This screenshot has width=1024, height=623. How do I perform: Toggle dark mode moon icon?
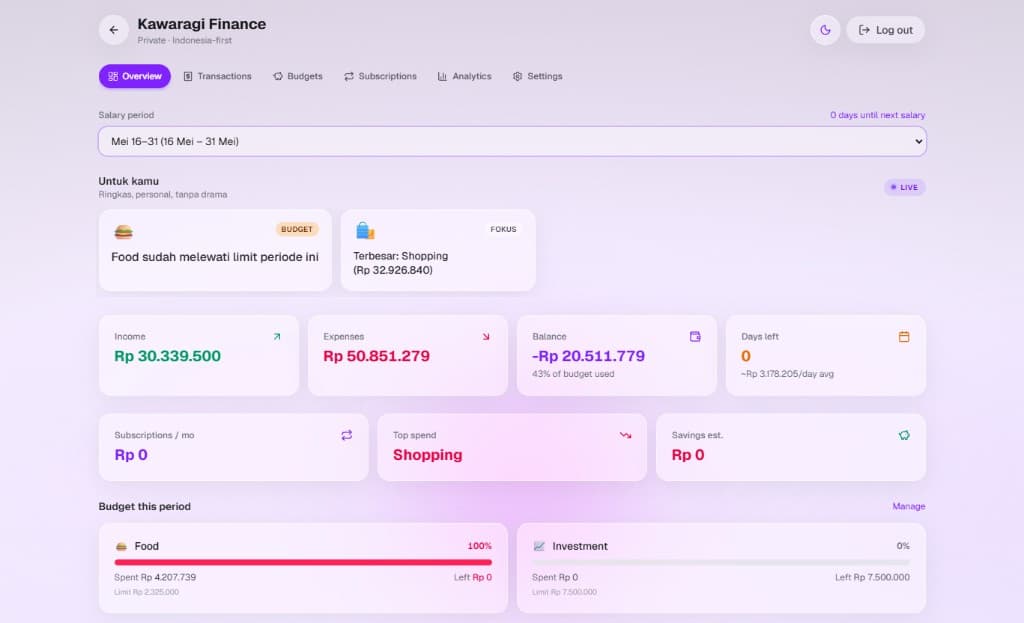coord(825,30)
